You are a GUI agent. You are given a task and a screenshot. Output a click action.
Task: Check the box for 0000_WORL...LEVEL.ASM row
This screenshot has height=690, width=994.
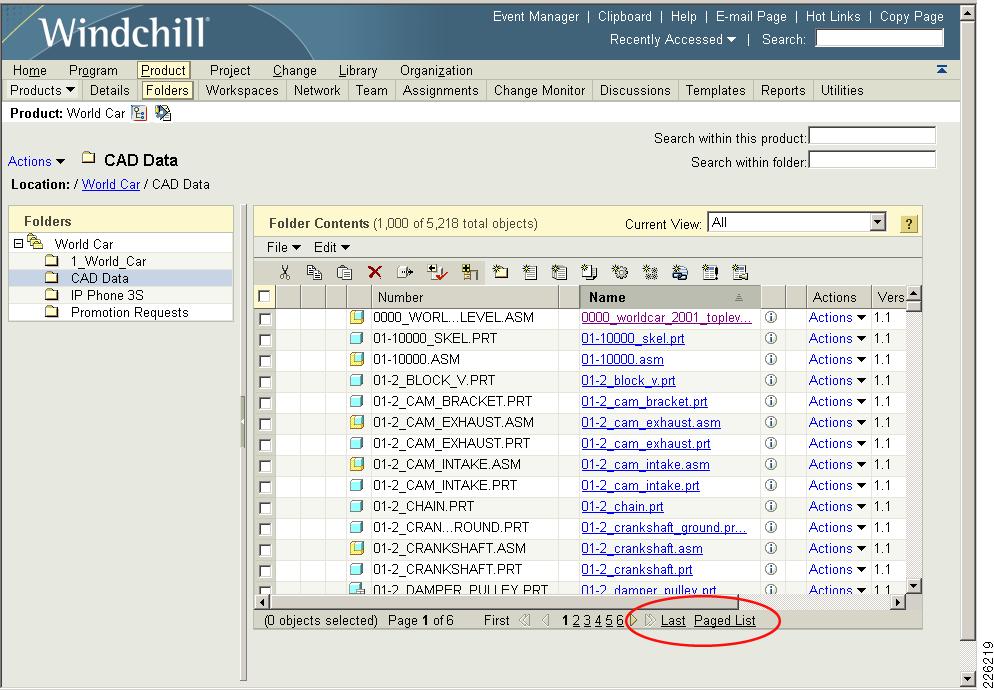(265, 318)
